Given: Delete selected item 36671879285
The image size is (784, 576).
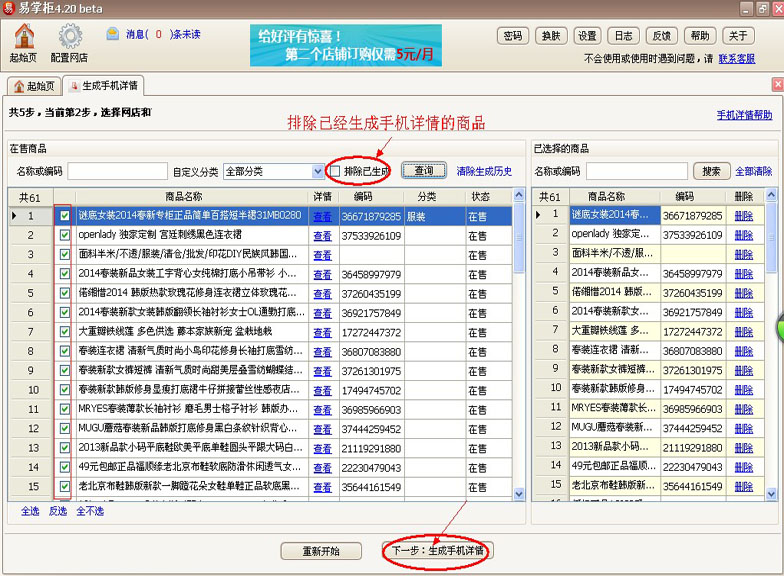Looking at the screenshot, I should click(744, 216).
